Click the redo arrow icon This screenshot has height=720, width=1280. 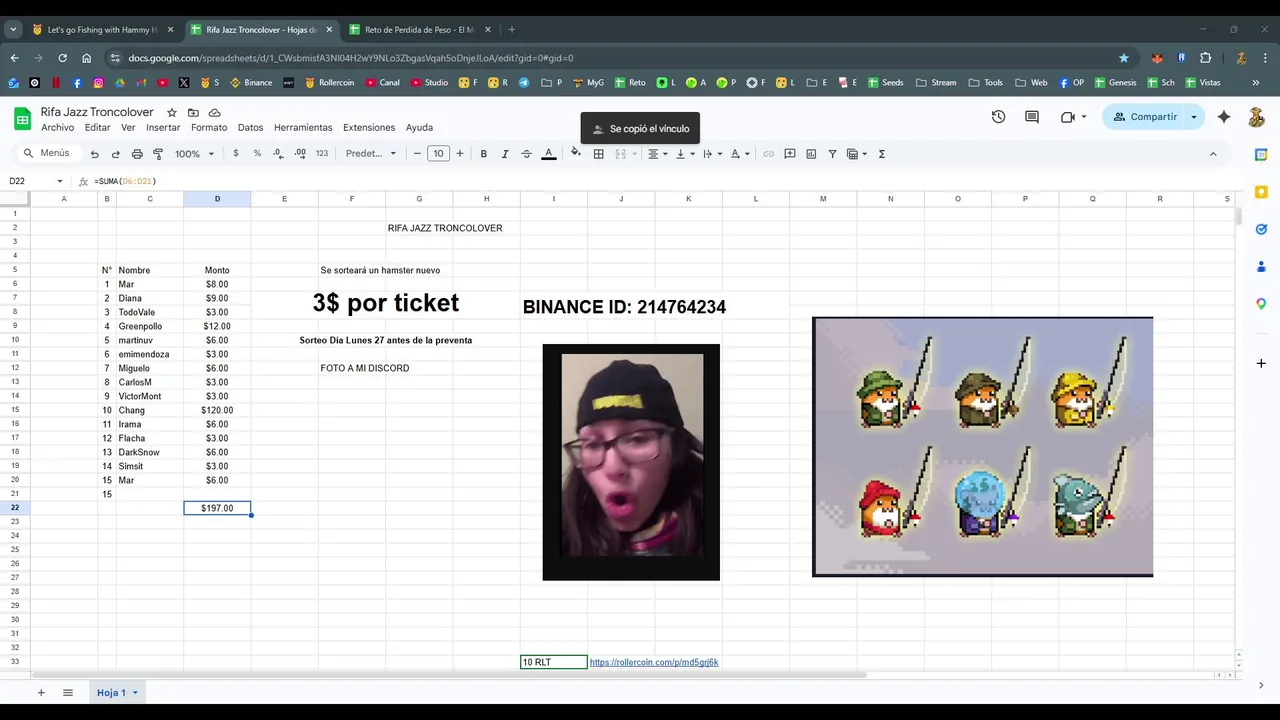pos(115,154)
